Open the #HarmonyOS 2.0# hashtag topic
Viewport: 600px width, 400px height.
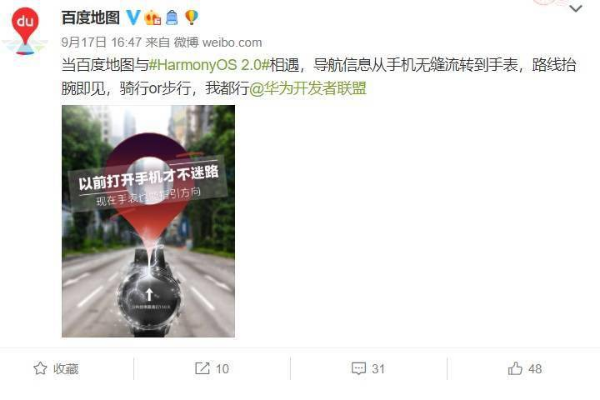coord(209,65)
